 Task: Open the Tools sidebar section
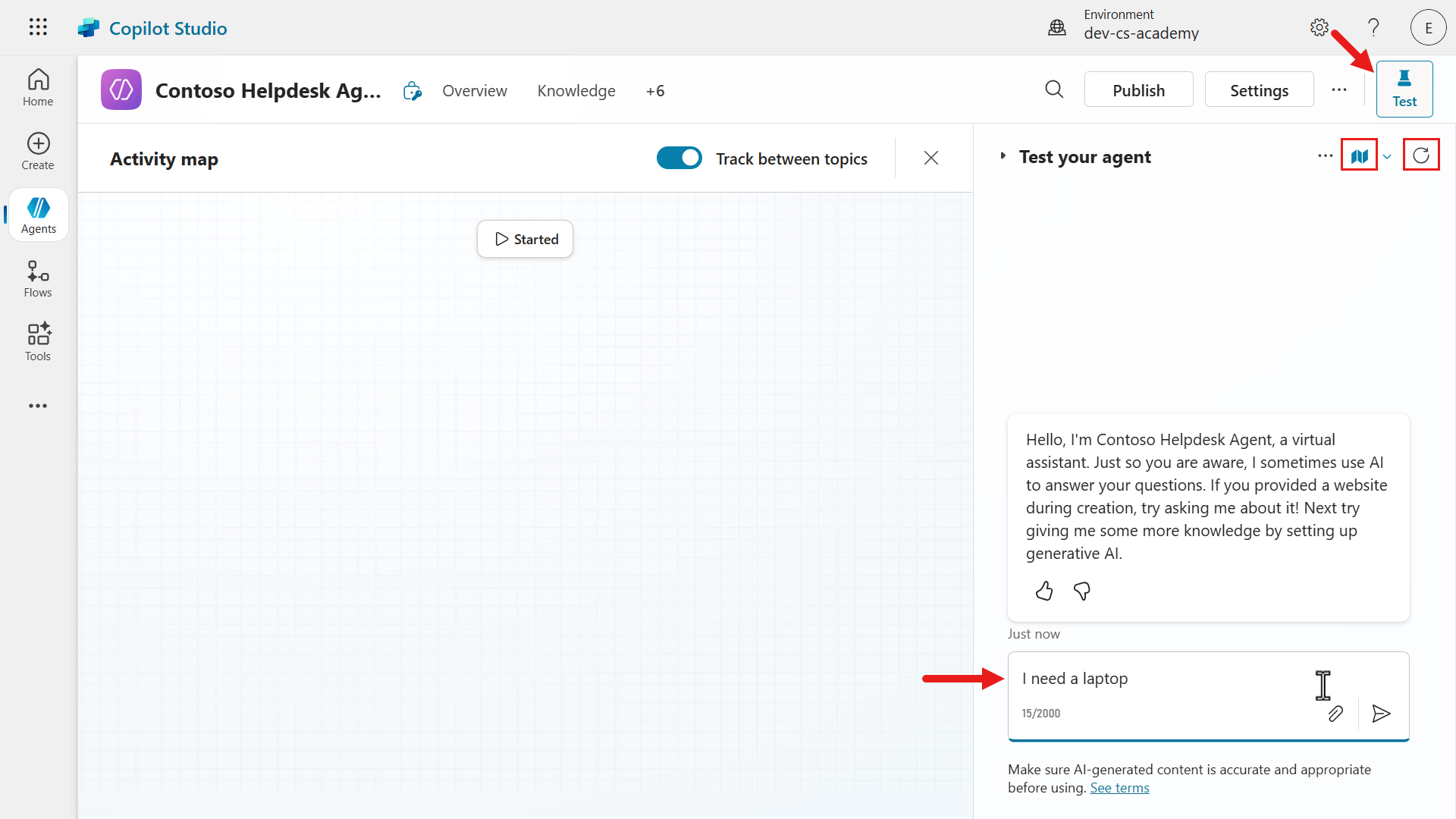[x=38, y=343]
